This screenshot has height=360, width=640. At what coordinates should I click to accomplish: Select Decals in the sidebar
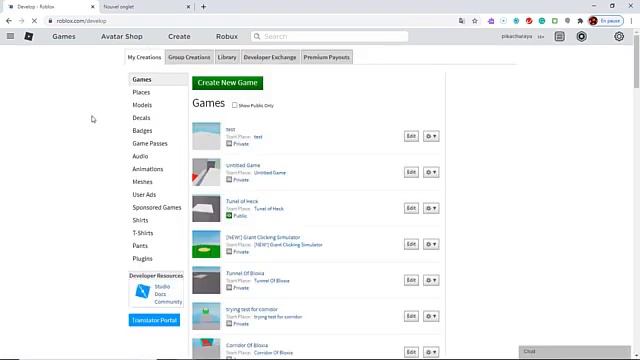(141, 118)
